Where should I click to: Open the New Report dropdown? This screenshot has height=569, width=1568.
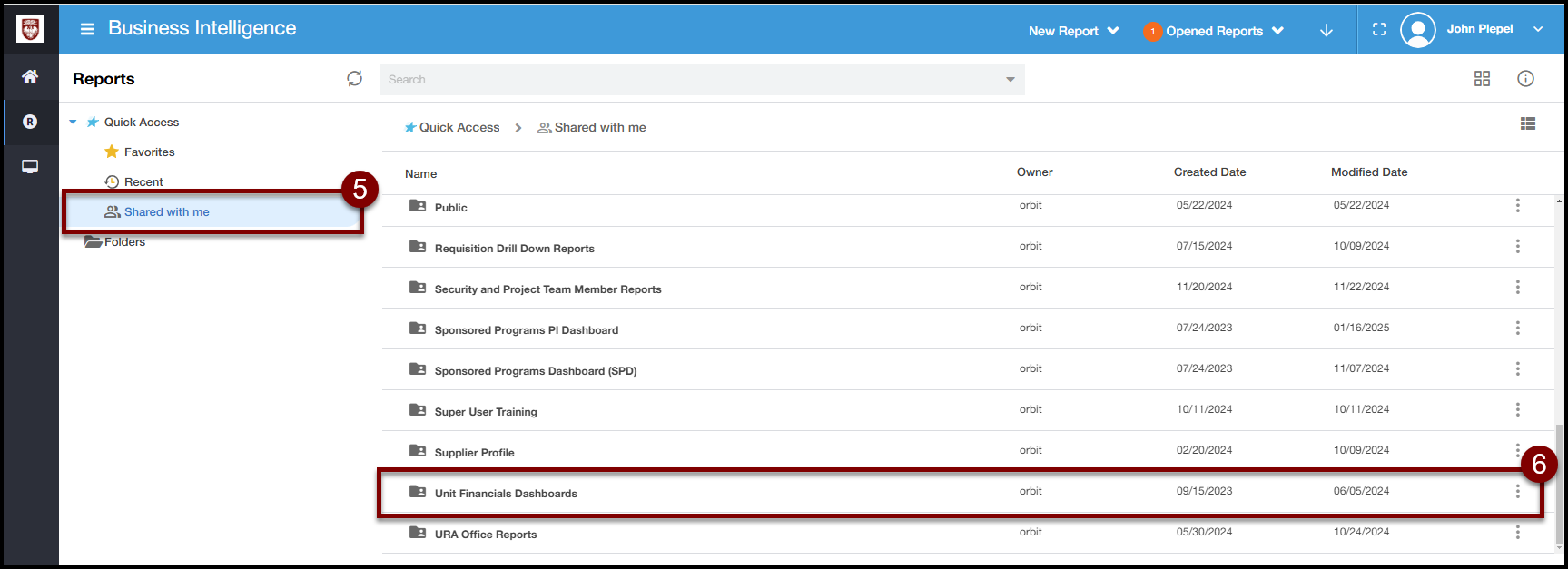pos(1073,31)
